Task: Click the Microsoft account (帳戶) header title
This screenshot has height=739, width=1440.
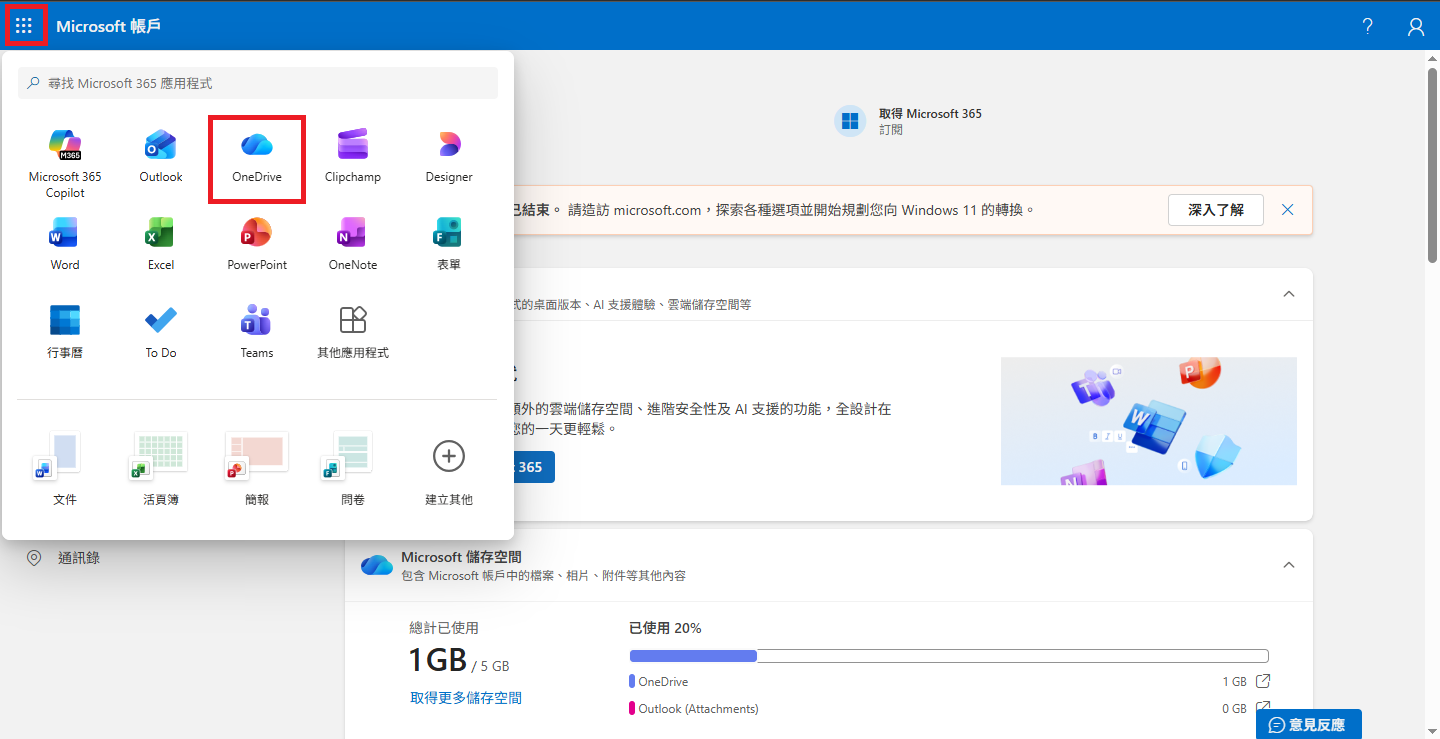Action: 109,26
